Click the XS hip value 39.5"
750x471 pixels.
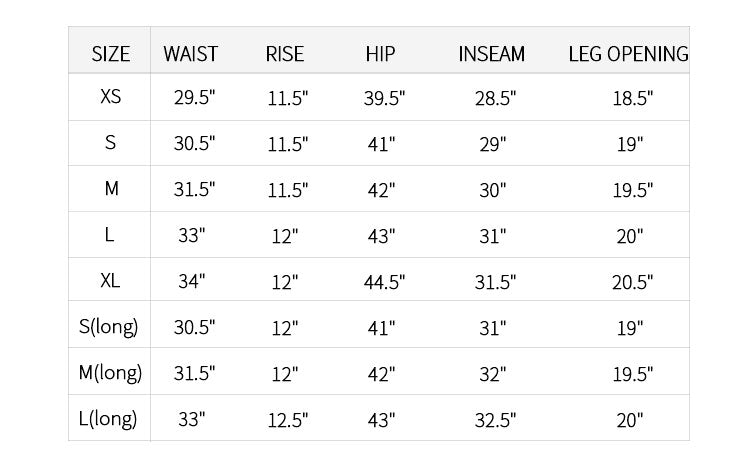coord(384,99)
